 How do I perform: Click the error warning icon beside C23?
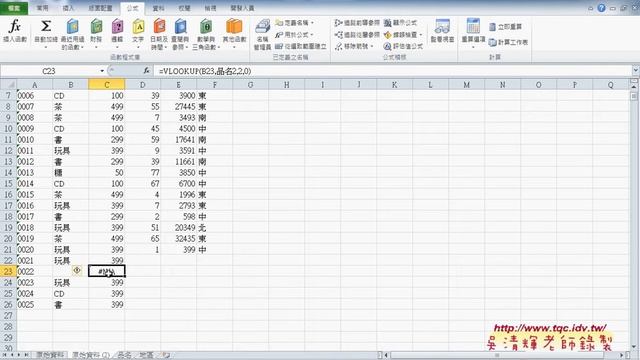[x=77, y=270]
